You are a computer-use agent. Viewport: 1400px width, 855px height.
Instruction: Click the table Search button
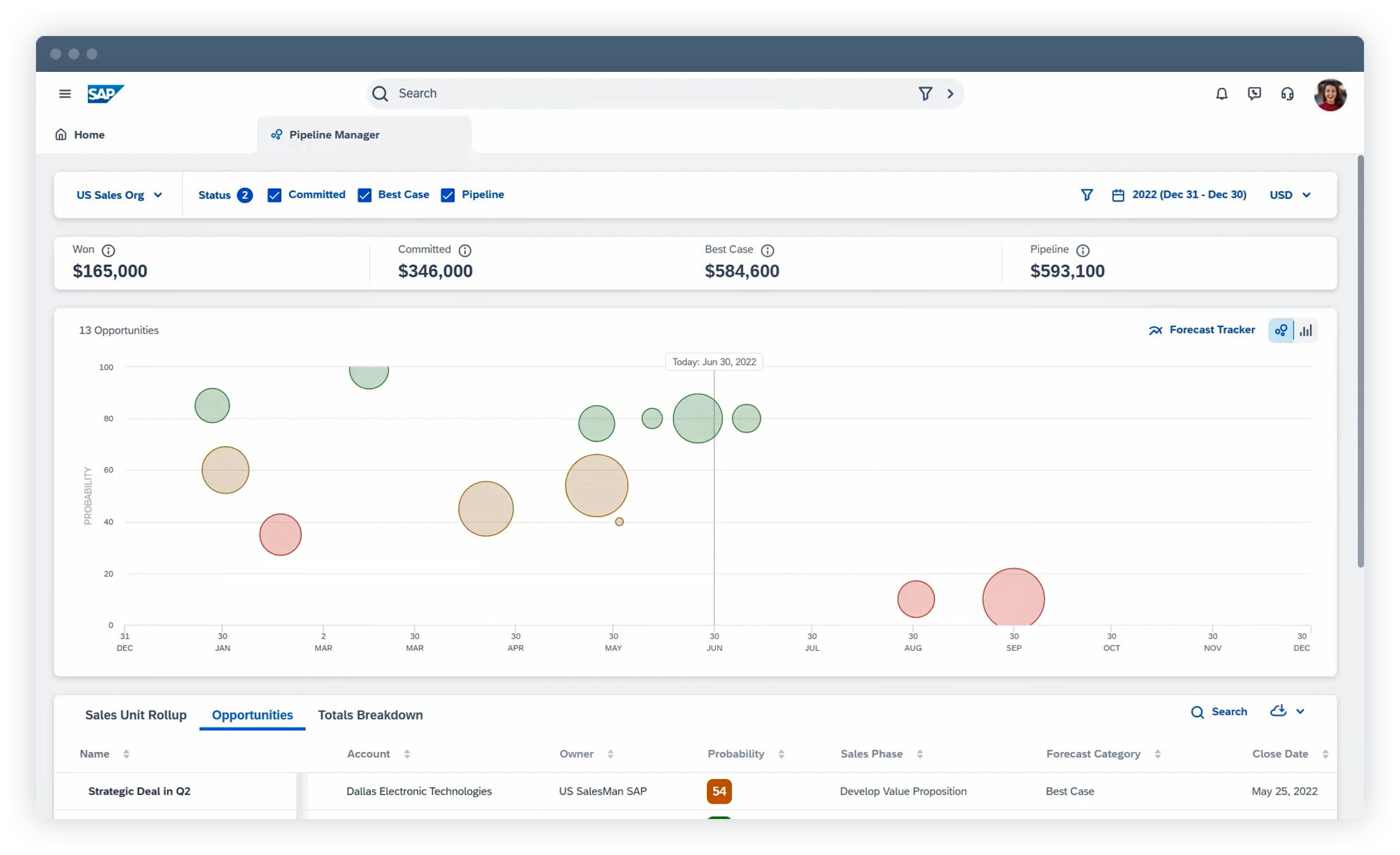[x=1219, y=712]
